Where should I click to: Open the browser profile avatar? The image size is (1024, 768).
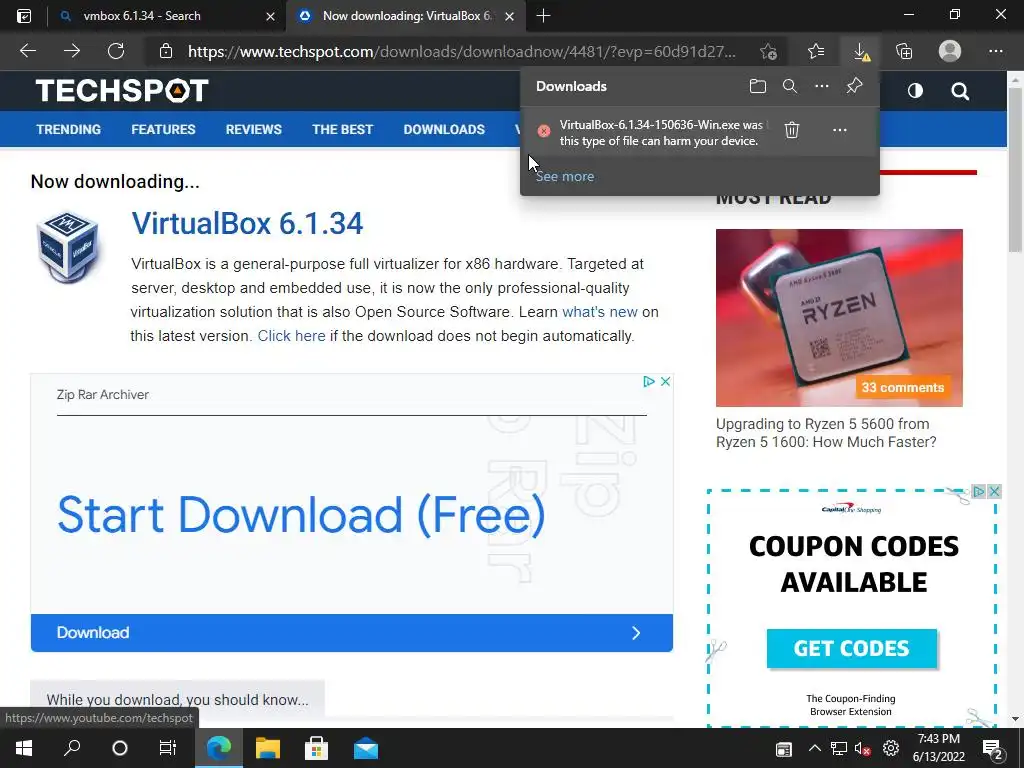pos(950,51)
